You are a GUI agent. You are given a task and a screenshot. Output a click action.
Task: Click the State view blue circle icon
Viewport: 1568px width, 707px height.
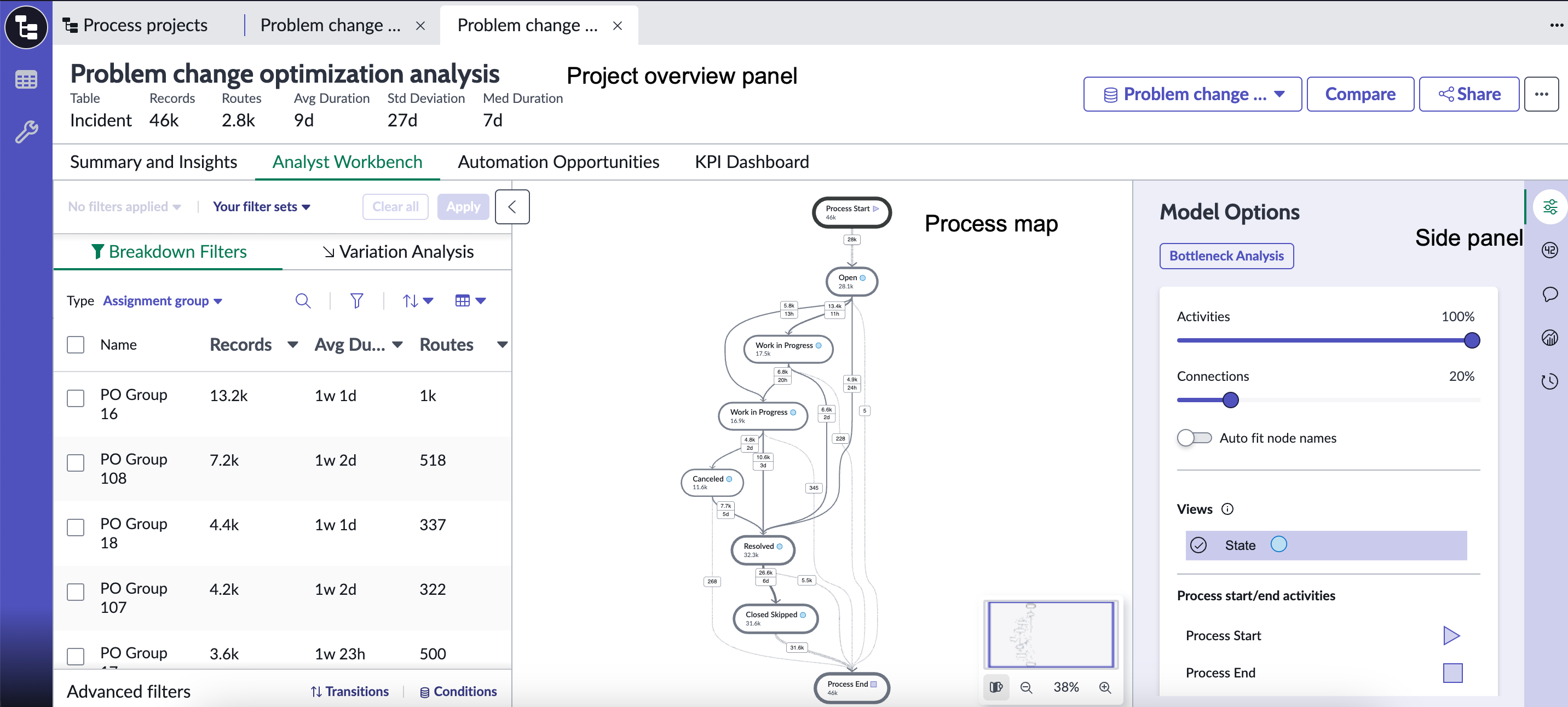click(x=1279, y=544)
